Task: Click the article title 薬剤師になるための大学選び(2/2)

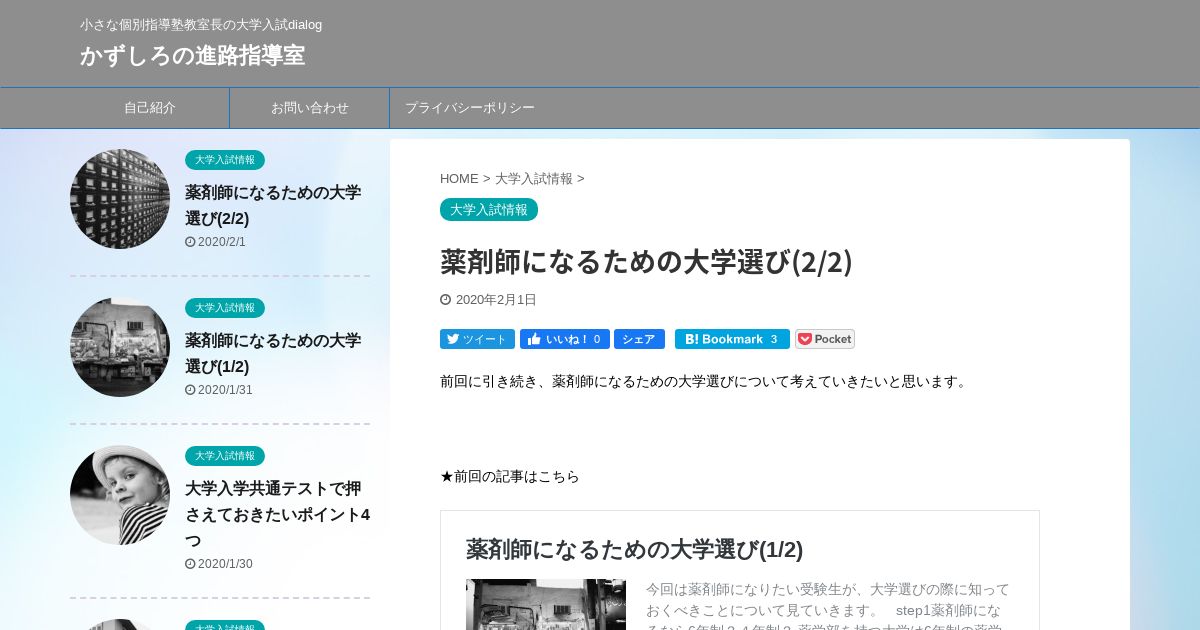Action: click(646, 262)
